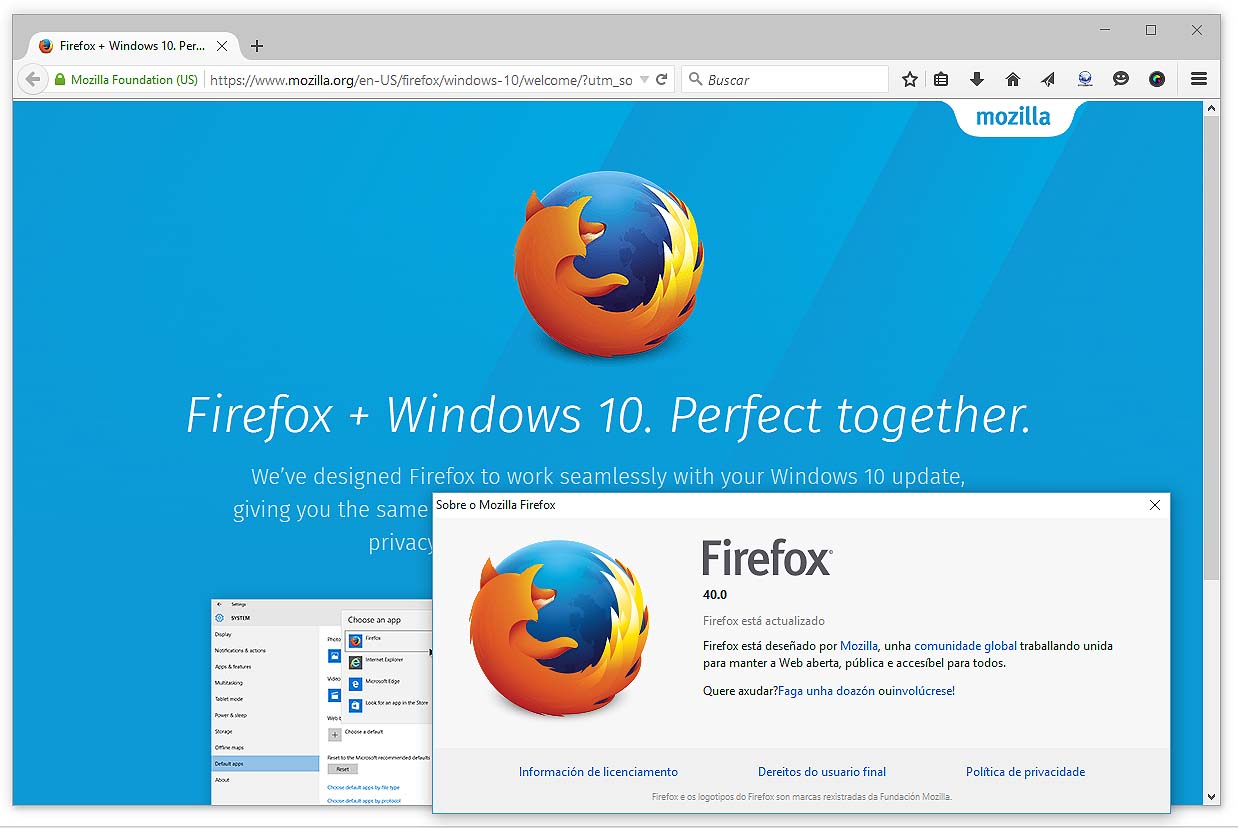Close the Sobre o Mozilla Firefox dialog

(1155, 505)
